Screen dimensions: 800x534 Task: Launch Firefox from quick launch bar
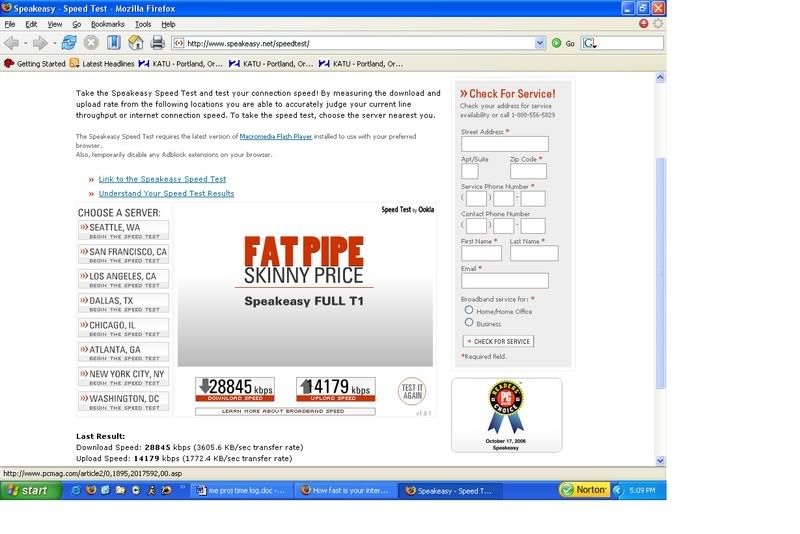tap(91, 490)
